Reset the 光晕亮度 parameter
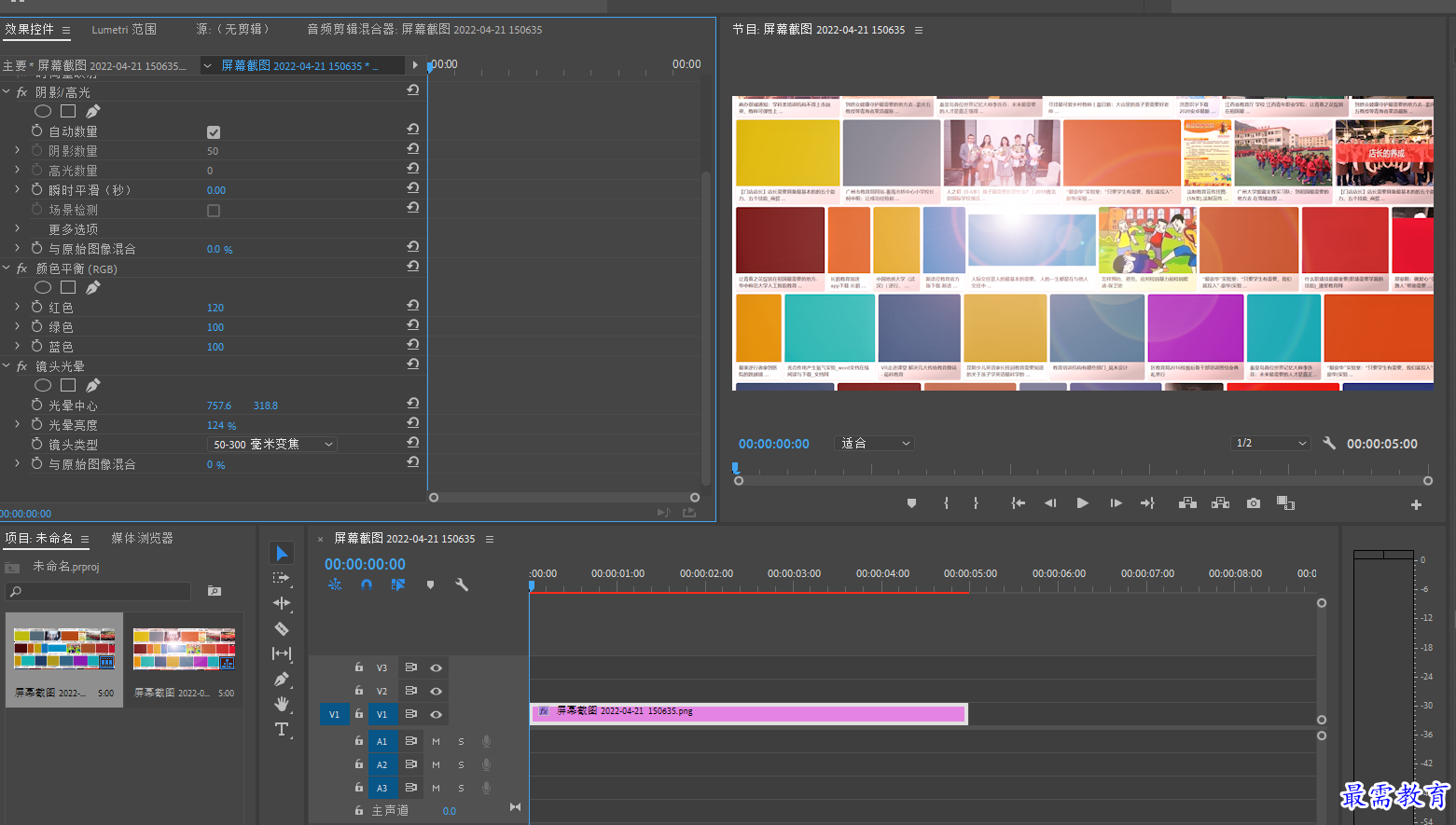 (x=412, y=423)
